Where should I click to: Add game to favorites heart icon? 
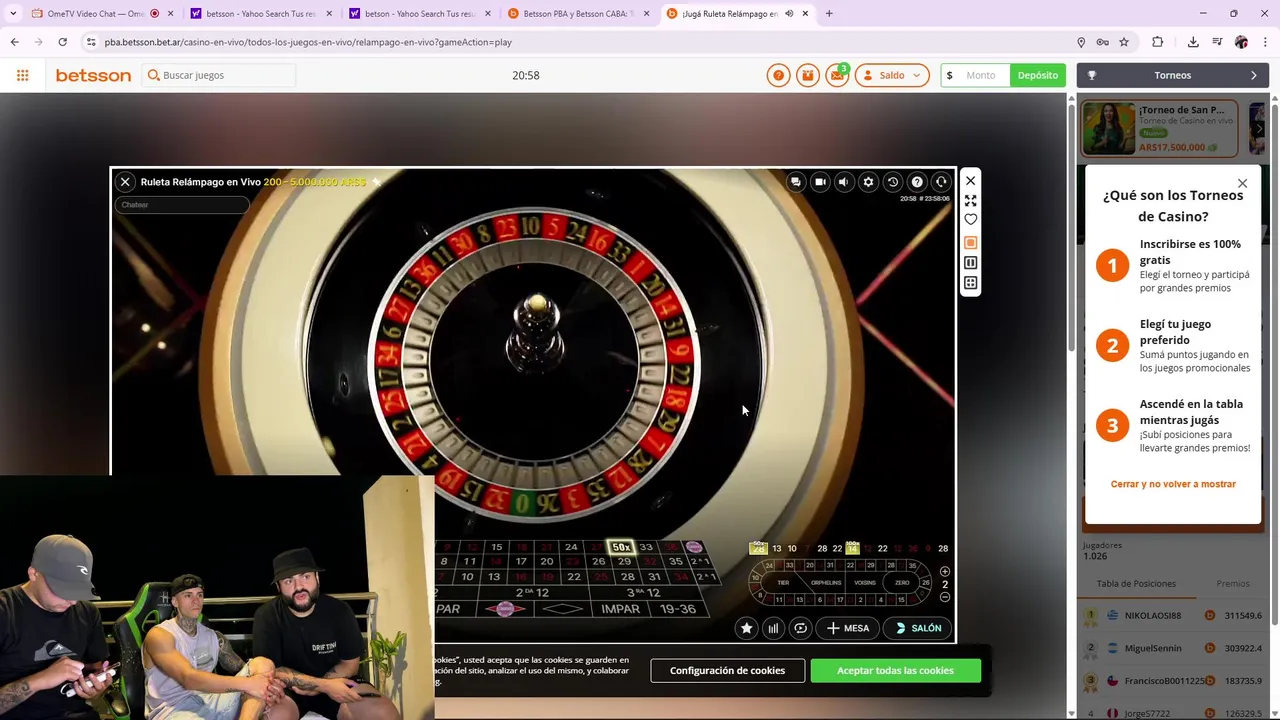[x=970, y=220]
